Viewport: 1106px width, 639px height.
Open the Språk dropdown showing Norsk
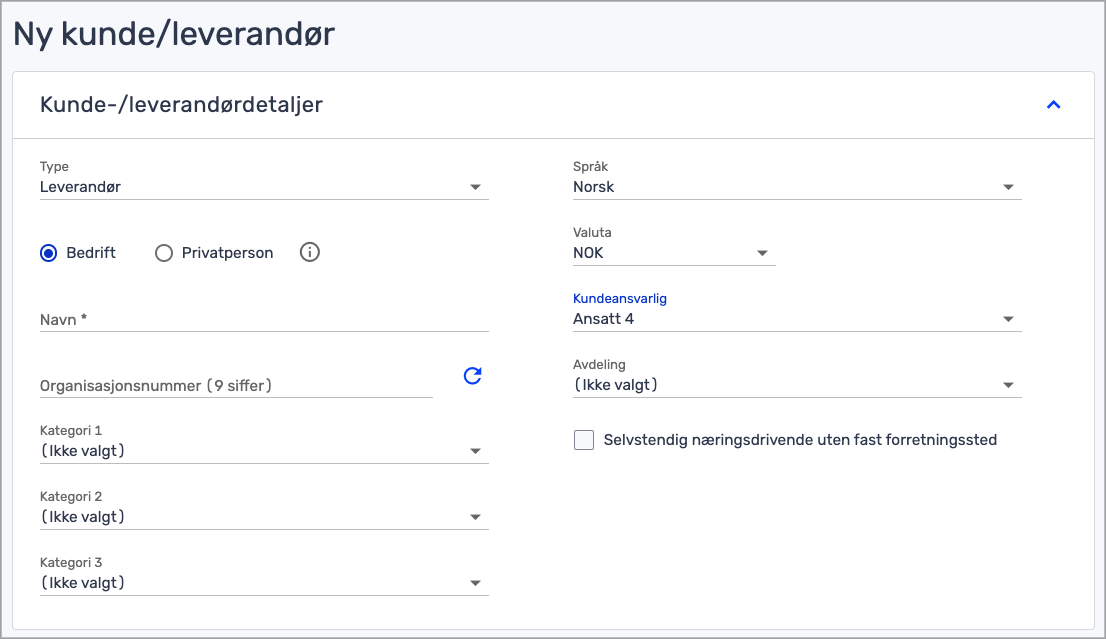tap(796, 187)
